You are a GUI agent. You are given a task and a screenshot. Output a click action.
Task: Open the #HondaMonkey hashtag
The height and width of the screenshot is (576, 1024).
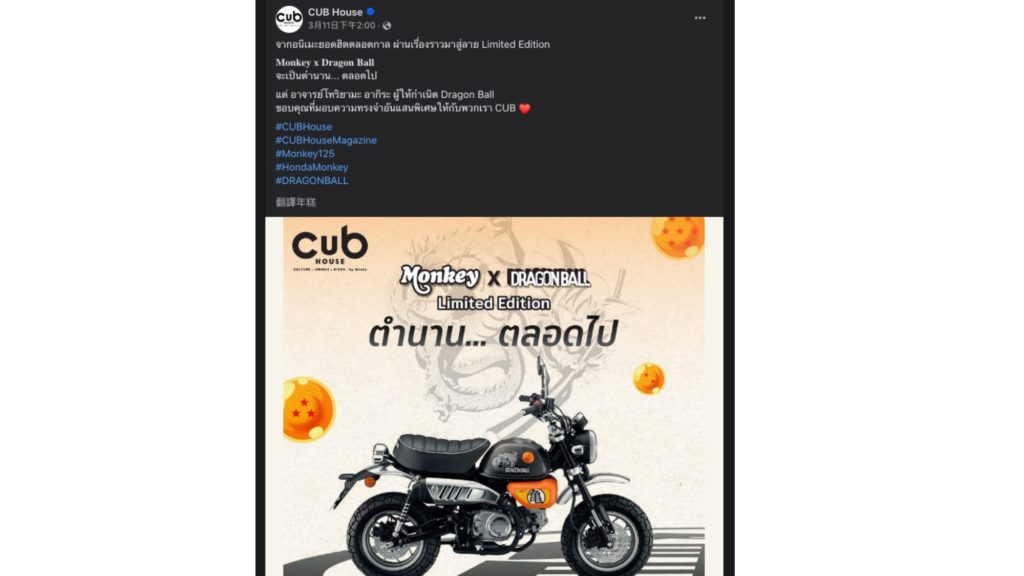[312, 167]
